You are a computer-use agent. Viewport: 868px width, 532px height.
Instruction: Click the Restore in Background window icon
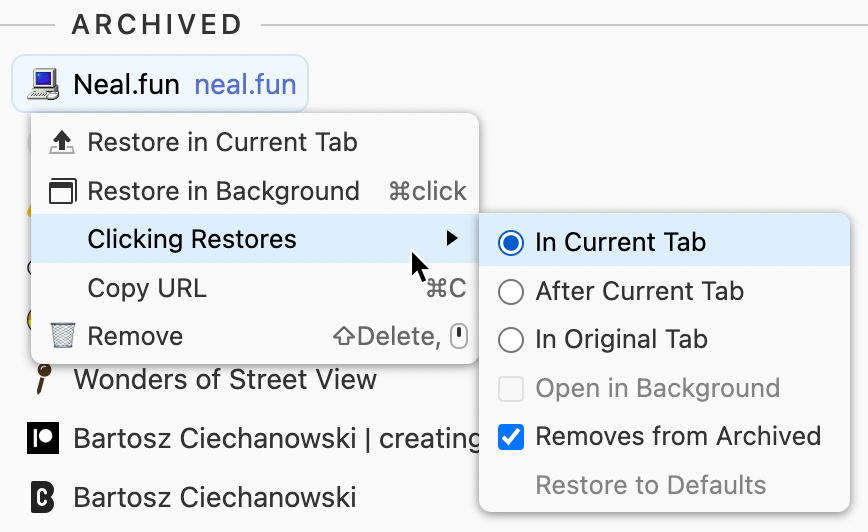(62, 191)
